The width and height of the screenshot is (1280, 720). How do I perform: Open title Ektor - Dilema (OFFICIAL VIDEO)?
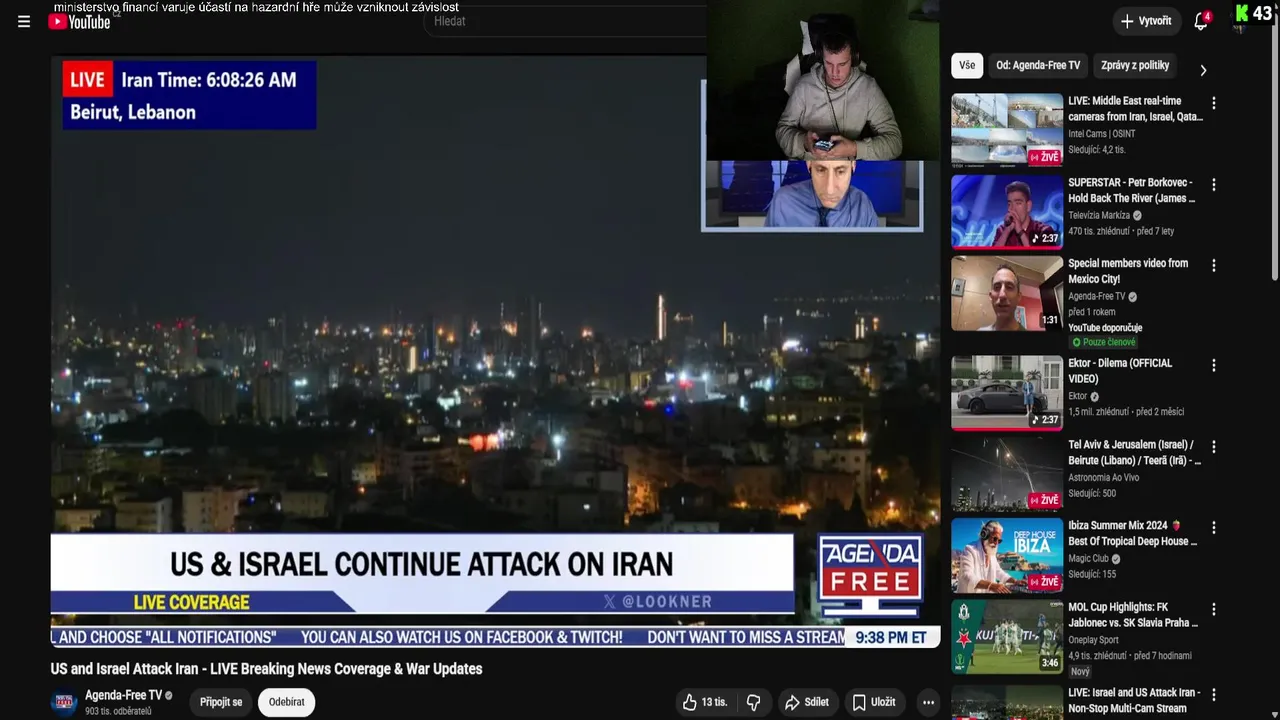coord(1120,371)
